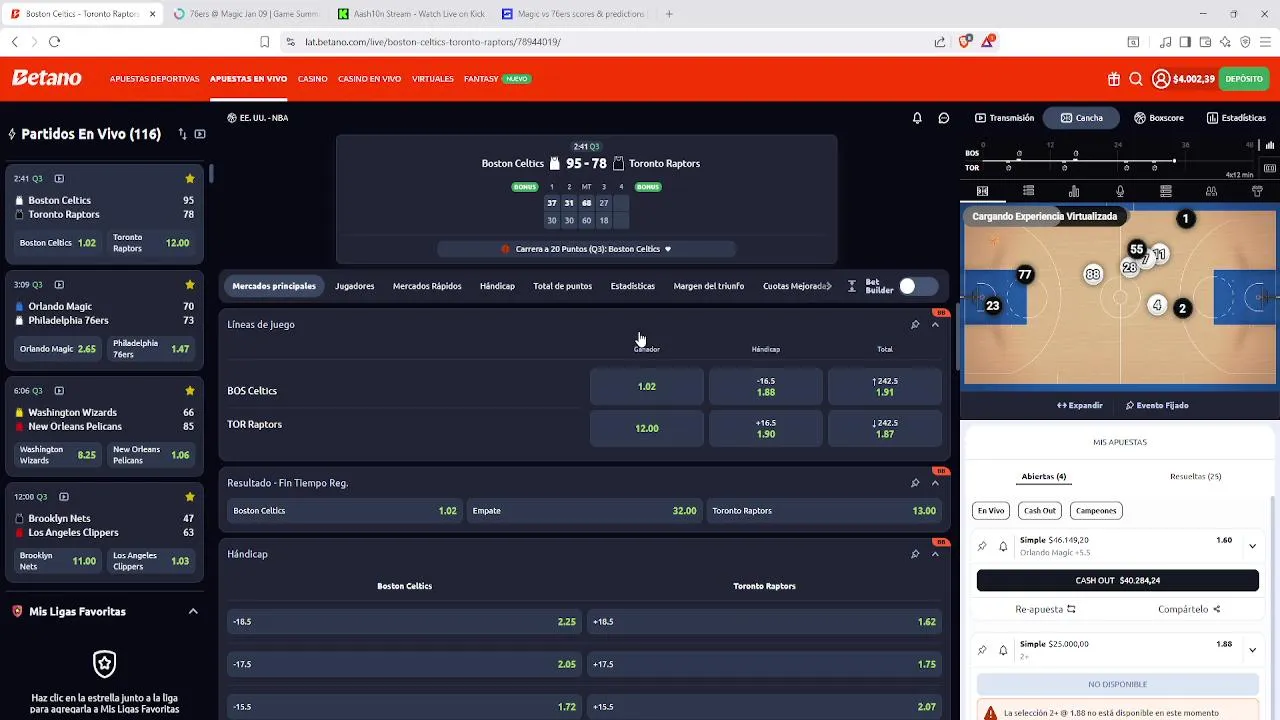The height and width of the screenshot is (720, 1280).
Task: Select the head-to-head players icon in tracker
Action: pyautogui.click(x=1211, y=191)
